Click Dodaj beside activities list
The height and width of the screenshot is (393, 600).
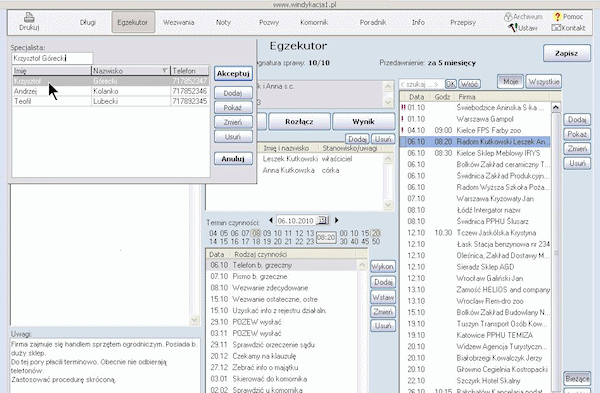pos(383,282)
